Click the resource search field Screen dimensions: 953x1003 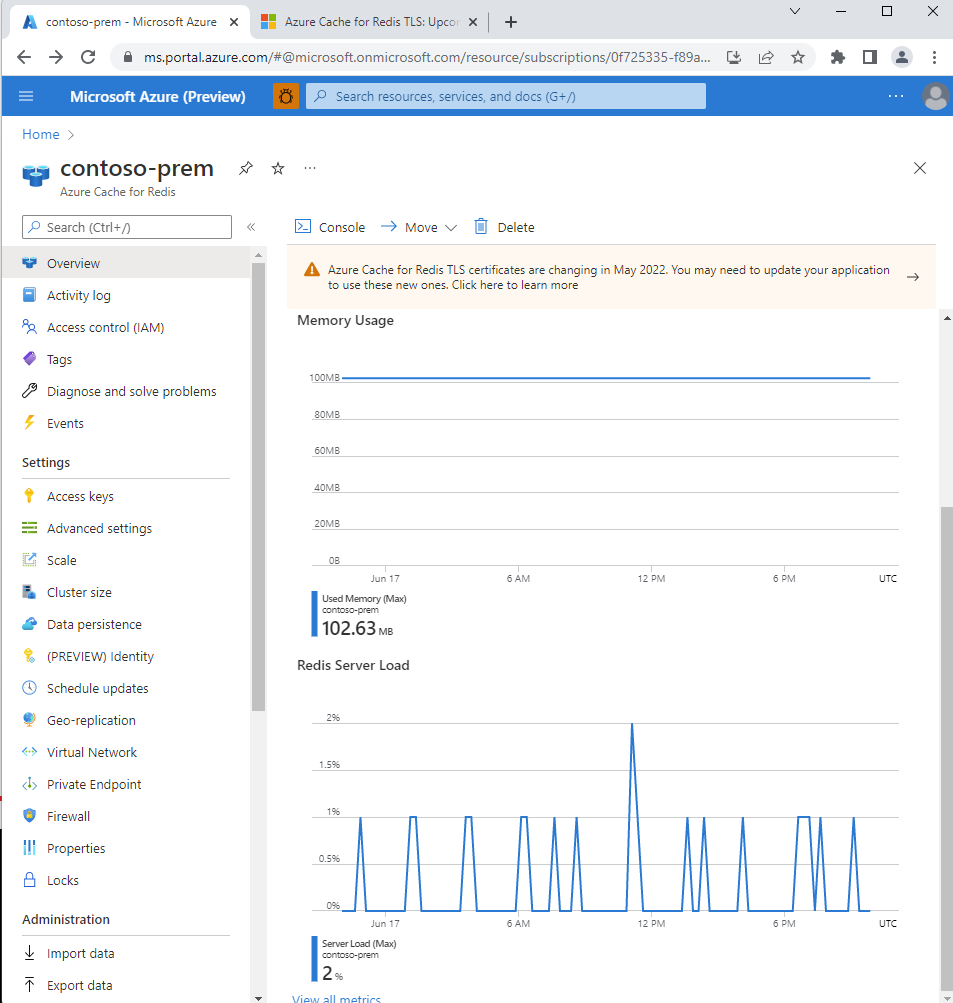[x=505, y=96]
